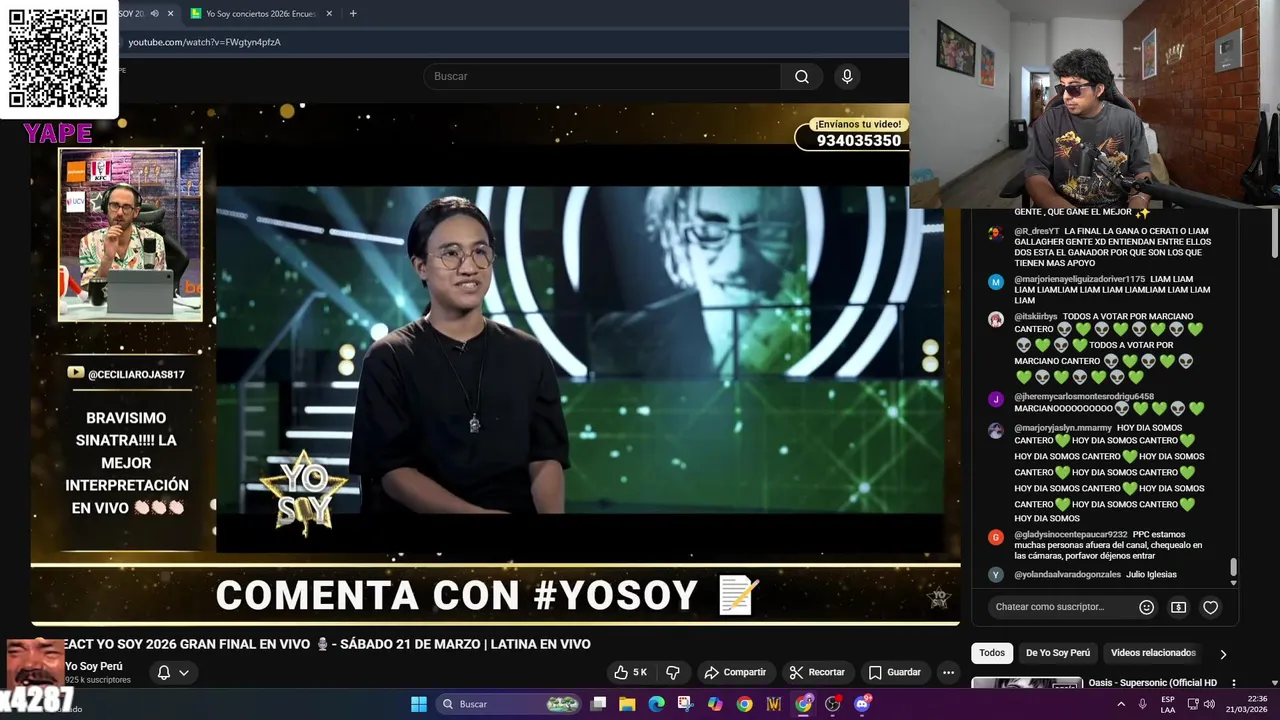The width and height of the screenshot is (1280, 720).
Task: Click the system tray microphone icon
Action: [x=1142, y=704]
